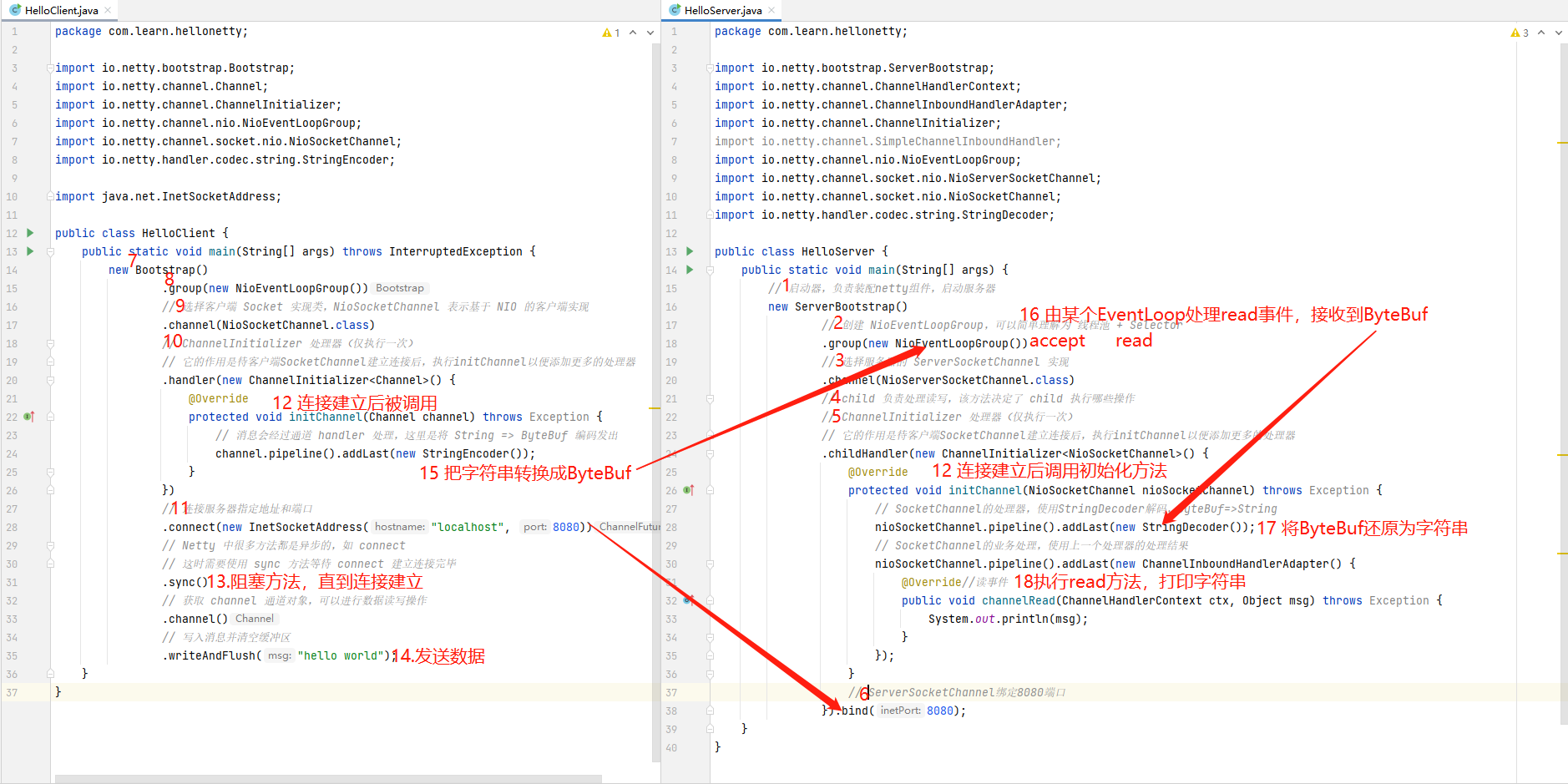Click lowest warning stripe mark in HelloServer
Screen dimensions: 1568x784
pyautogui.click(x=1562, y=554)
